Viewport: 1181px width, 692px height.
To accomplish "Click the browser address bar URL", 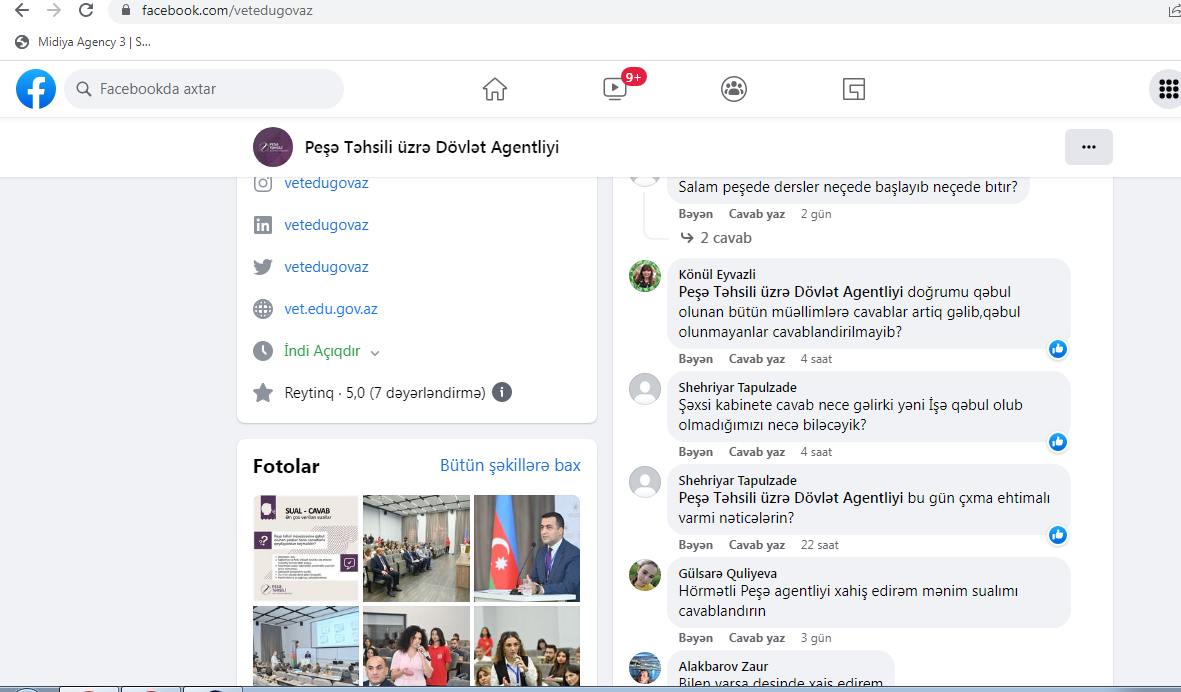I will (227, 11).
